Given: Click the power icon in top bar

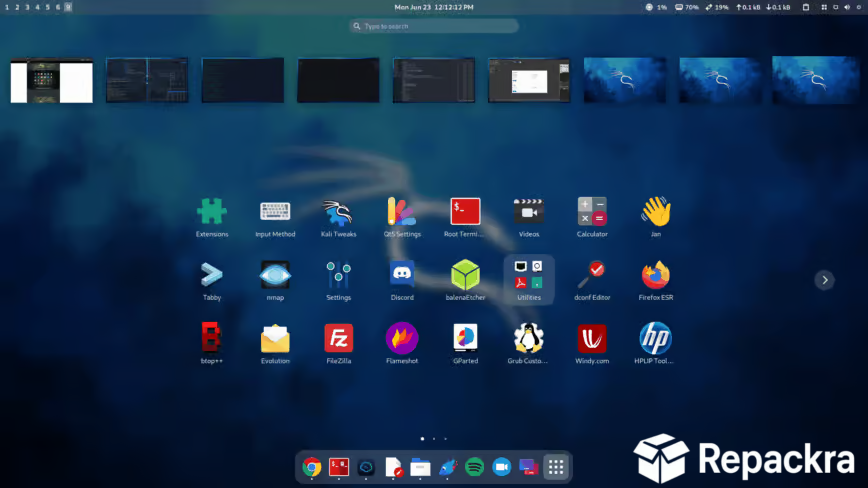Looking at the screenshot, I should tap(859, 7).
